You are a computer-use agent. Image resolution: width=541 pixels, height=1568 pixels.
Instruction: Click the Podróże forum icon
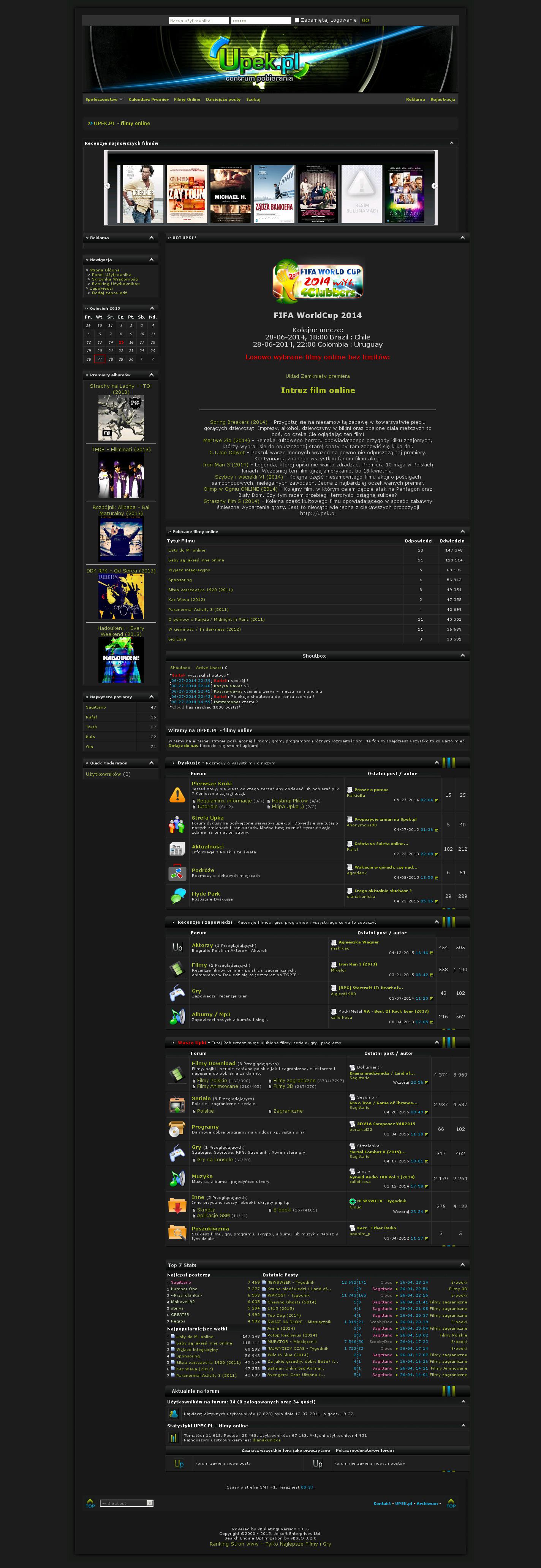(x=177, y=873)
